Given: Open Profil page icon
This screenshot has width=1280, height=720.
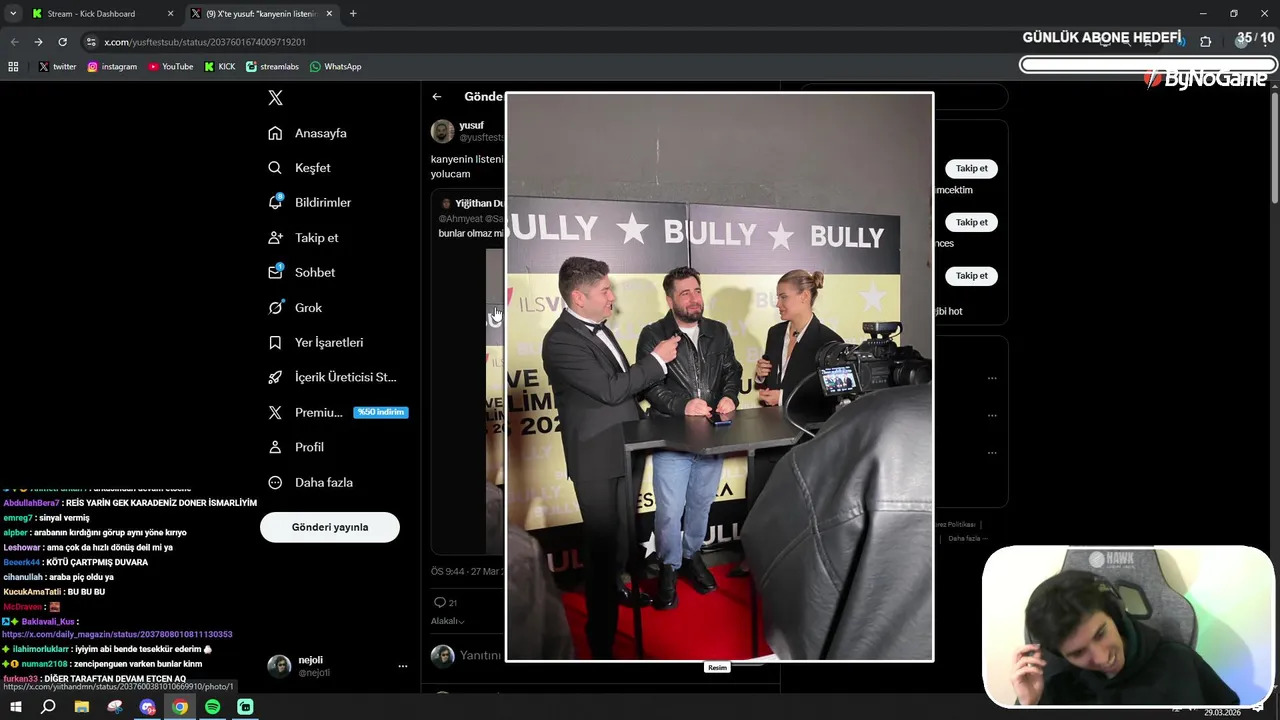Looking at the screenshot, I should pos(275,447).
